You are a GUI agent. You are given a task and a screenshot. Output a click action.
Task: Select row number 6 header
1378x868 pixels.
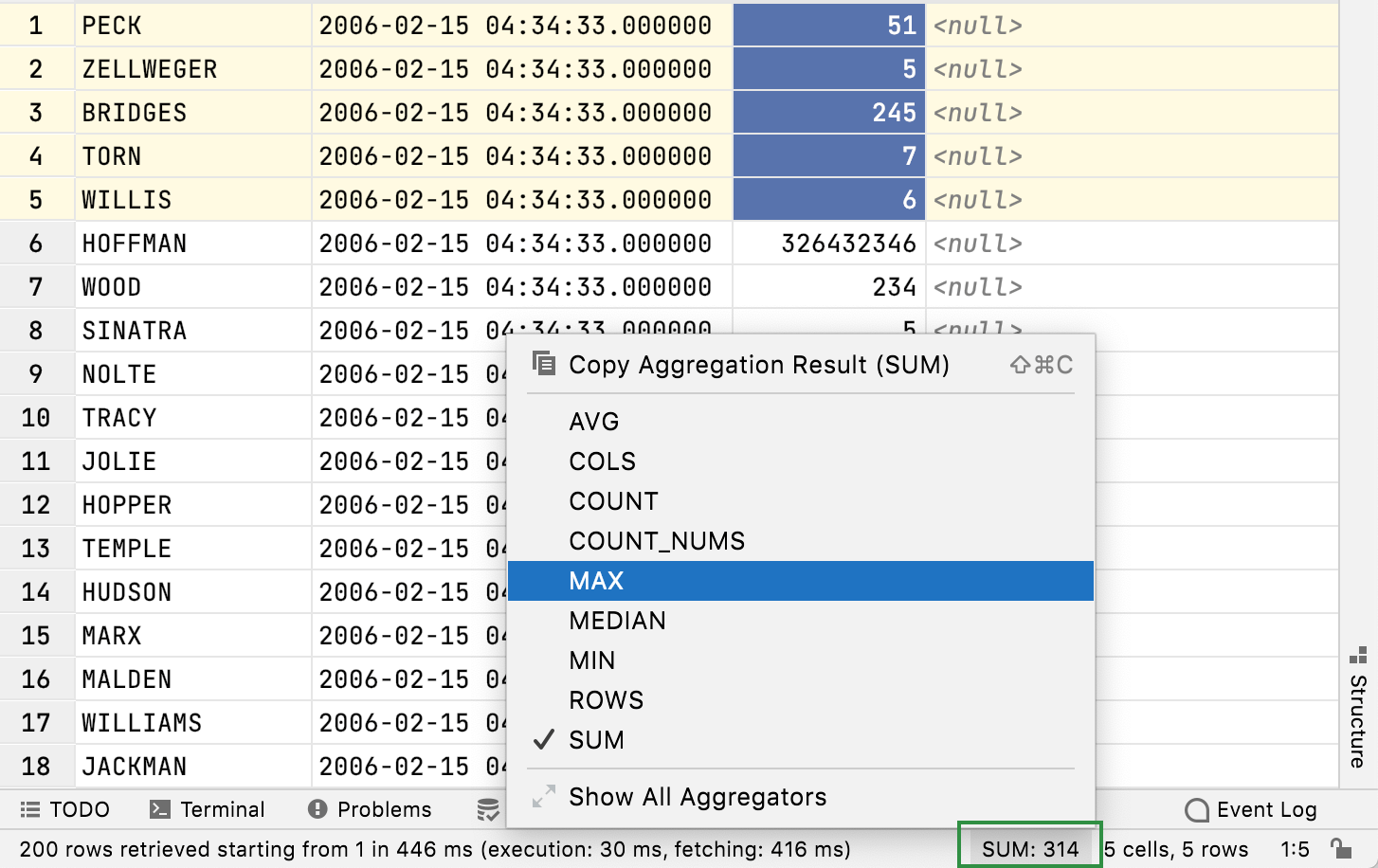tap(37, 244)
